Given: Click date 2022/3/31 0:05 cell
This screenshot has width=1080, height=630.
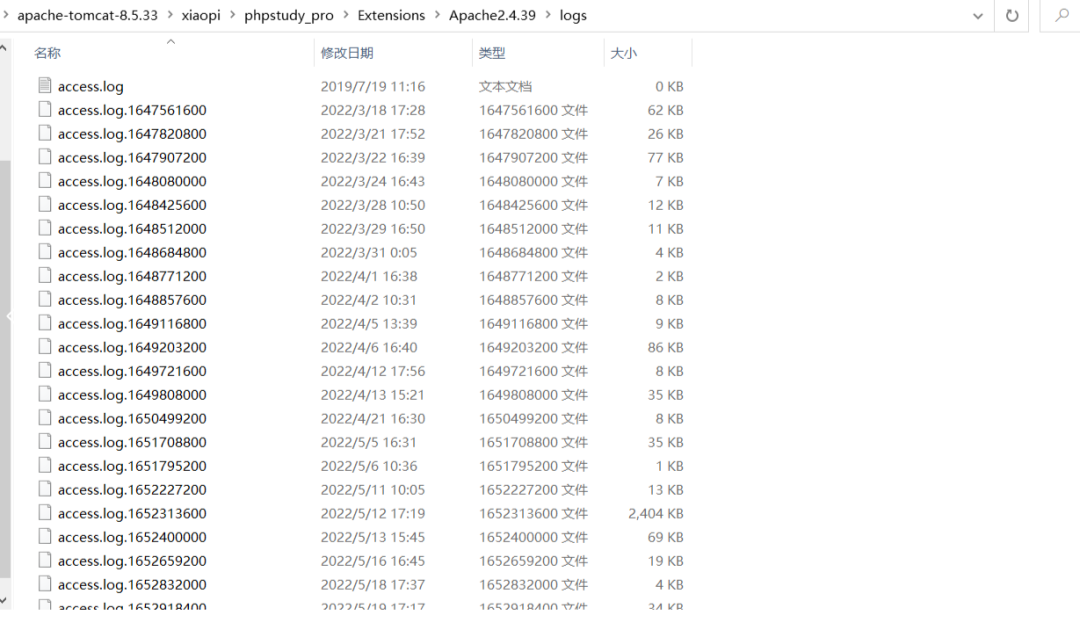Looking at the screenshot, I should 368,253.
